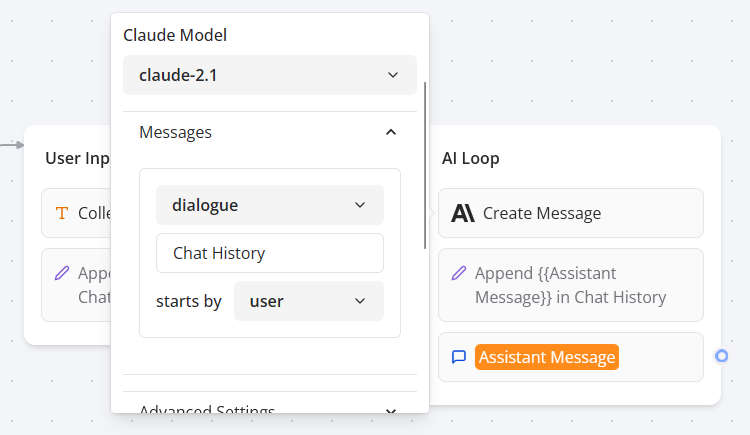Screen dimensions: 750x435
Task: Click the blue output connector circle of AI Loop
Action: 722,356
